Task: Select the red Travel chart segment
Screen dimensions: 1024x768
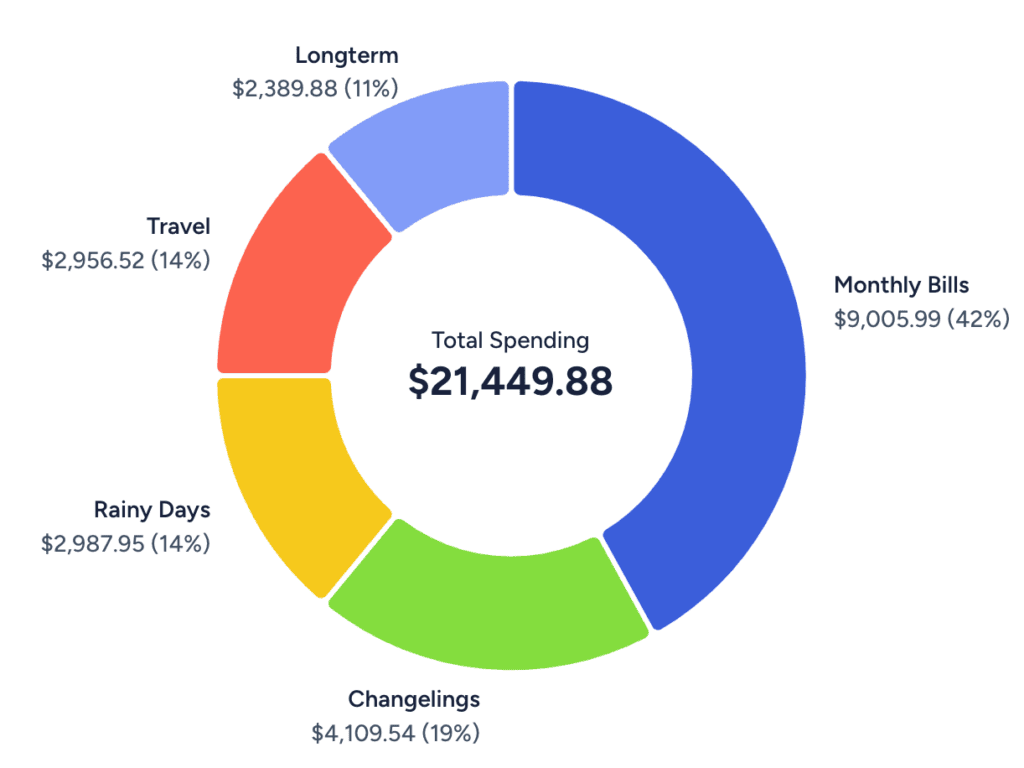Action: pyautogui.click(x=290, y=280)
